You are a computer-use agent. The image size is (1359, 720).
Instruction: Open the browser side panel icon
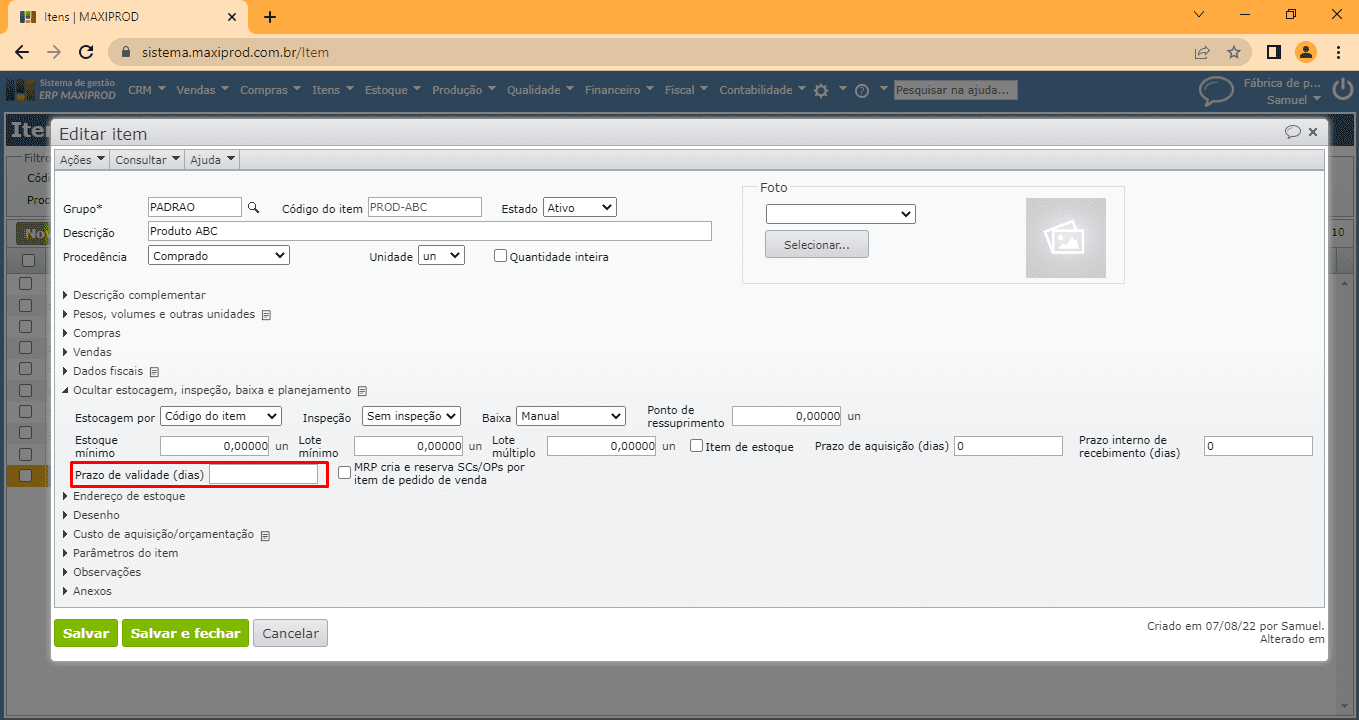tap(1274, 52)
